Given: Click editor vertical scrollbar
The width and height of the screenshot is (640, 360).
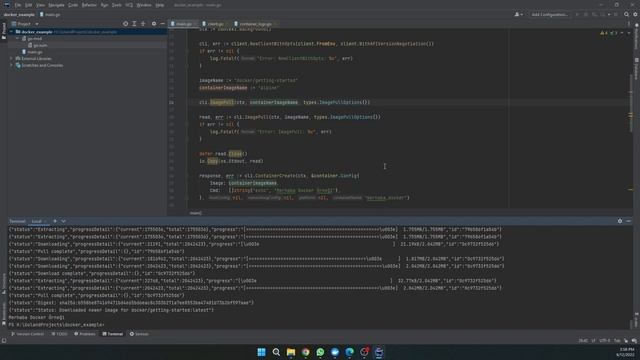Looking at the screenshot, I should [x=631, y=102].
